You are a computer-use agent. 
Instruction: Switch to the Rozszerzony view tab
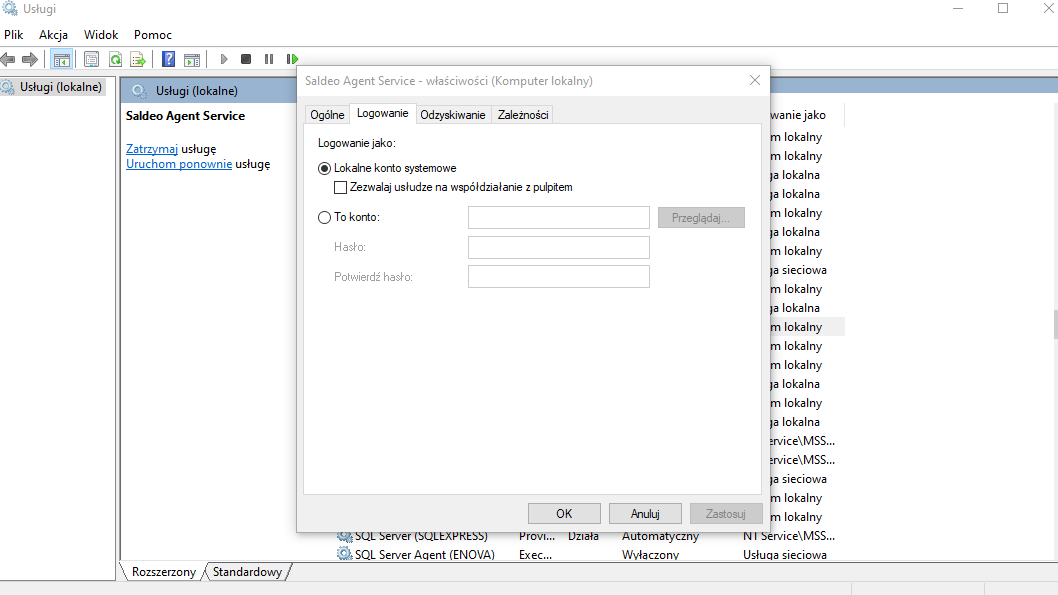[164, 571]
